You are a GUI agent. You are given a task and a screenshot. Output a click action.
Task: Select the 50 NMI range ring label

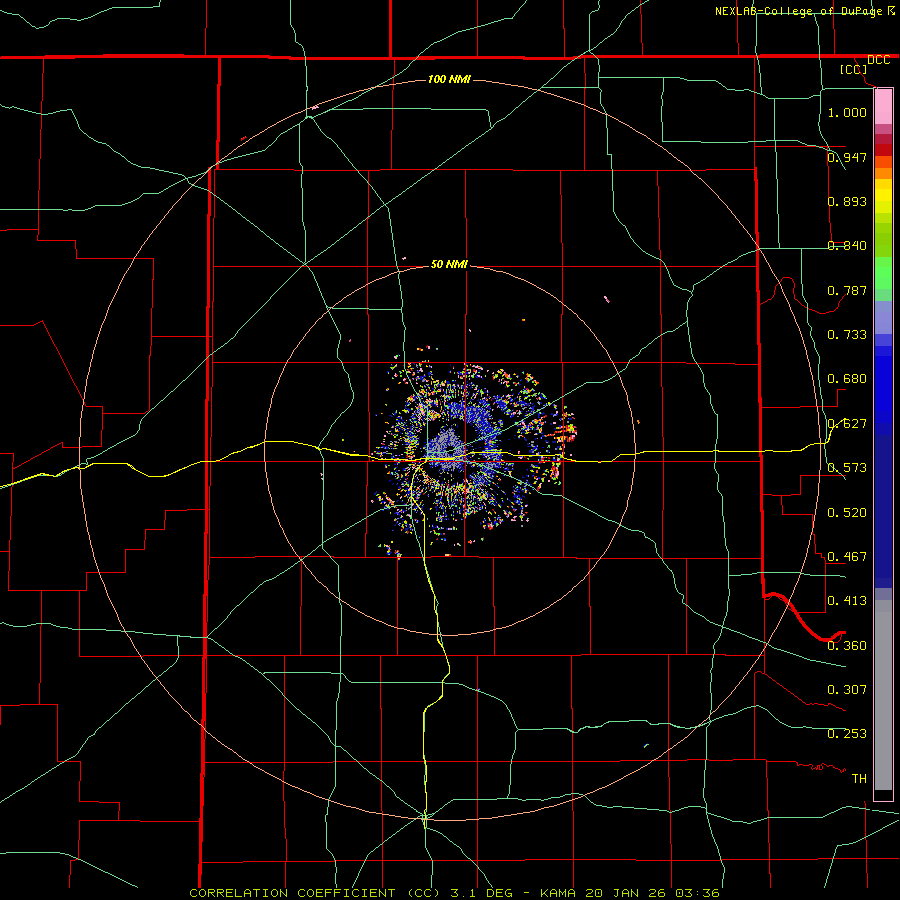449,264
